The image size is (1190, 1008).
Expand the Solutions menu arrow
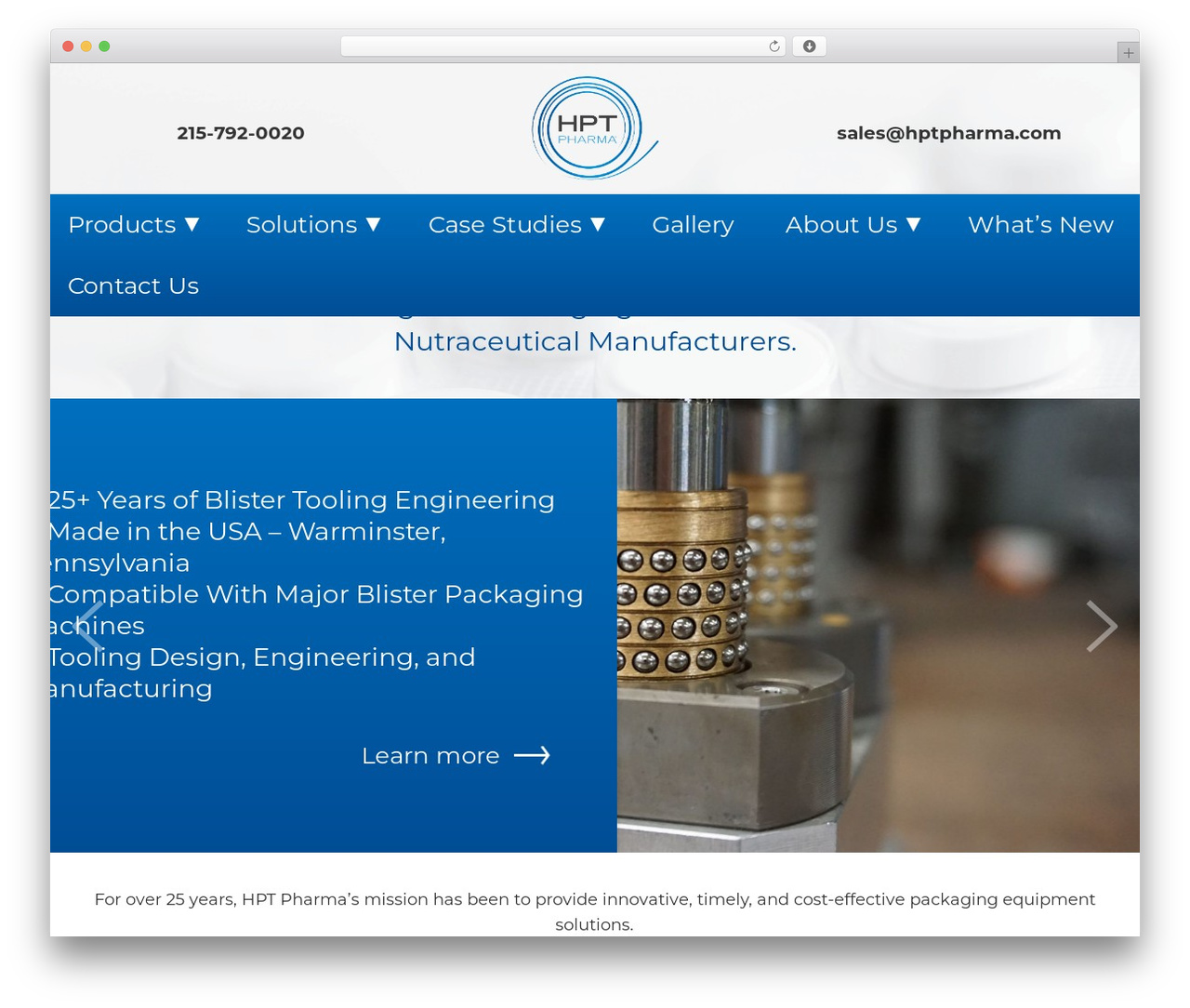point(374,224)
